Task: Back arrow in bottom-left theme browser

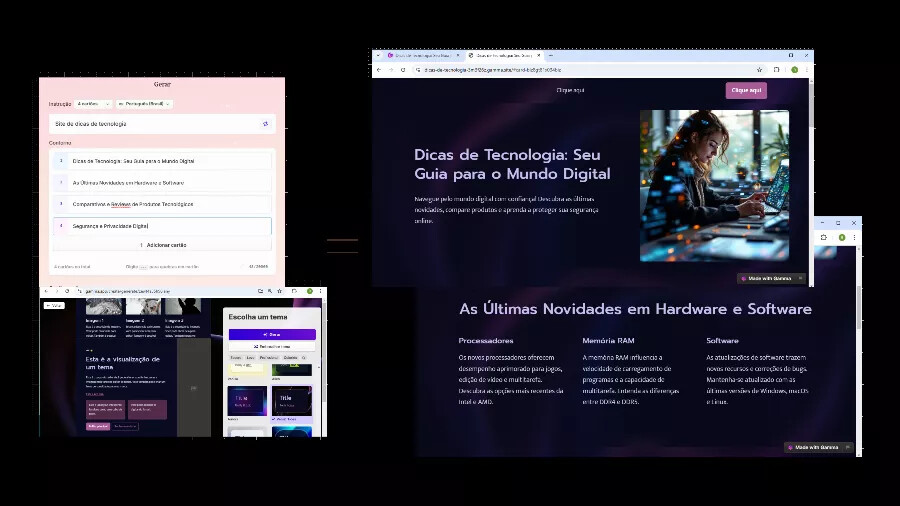Action: point(46,291)
